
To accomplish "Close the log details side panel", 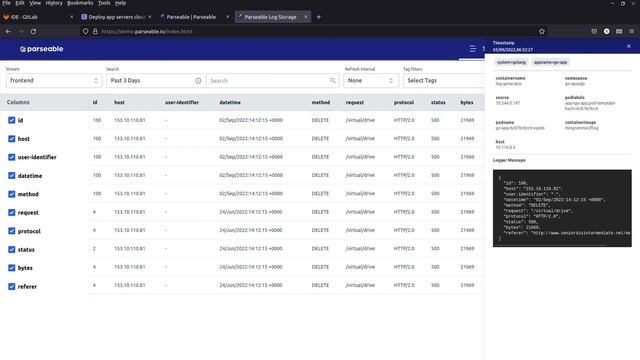I will coord(629,46).
